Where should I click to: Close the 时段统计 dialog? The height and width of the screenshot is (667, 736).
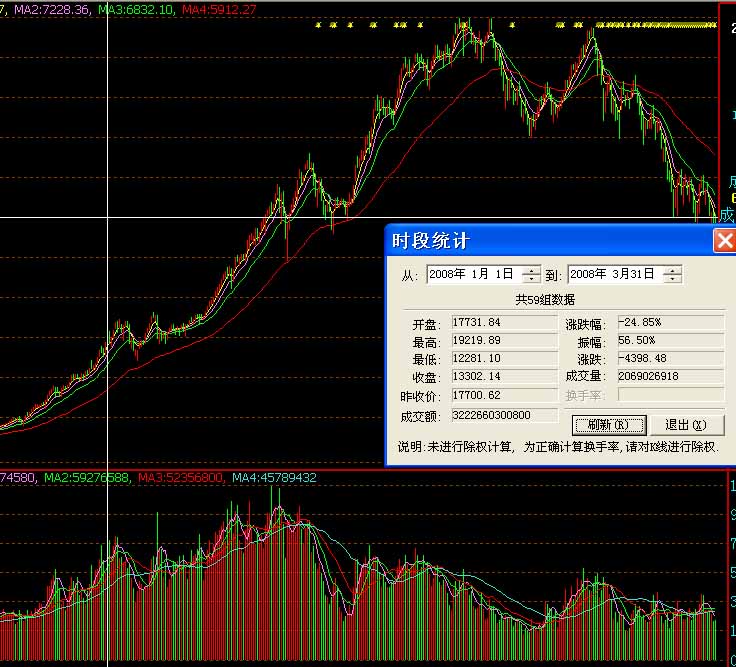pyautogui.click(x=724, y=241)
